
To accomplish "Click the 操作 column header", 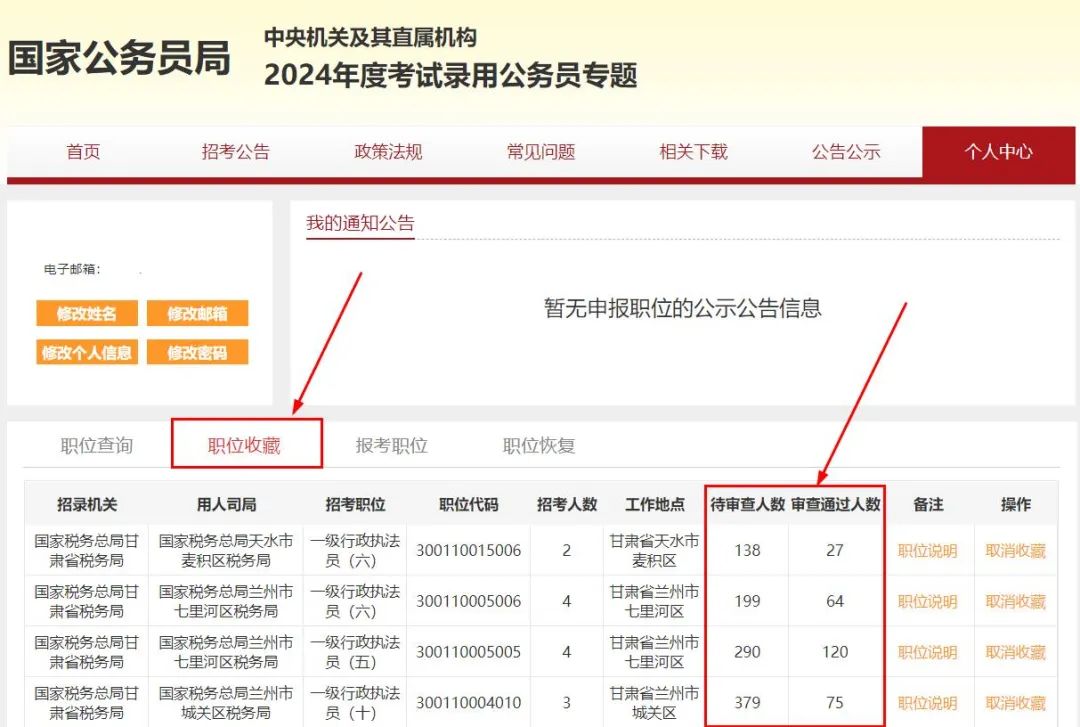I will (x=1015, y=504).
